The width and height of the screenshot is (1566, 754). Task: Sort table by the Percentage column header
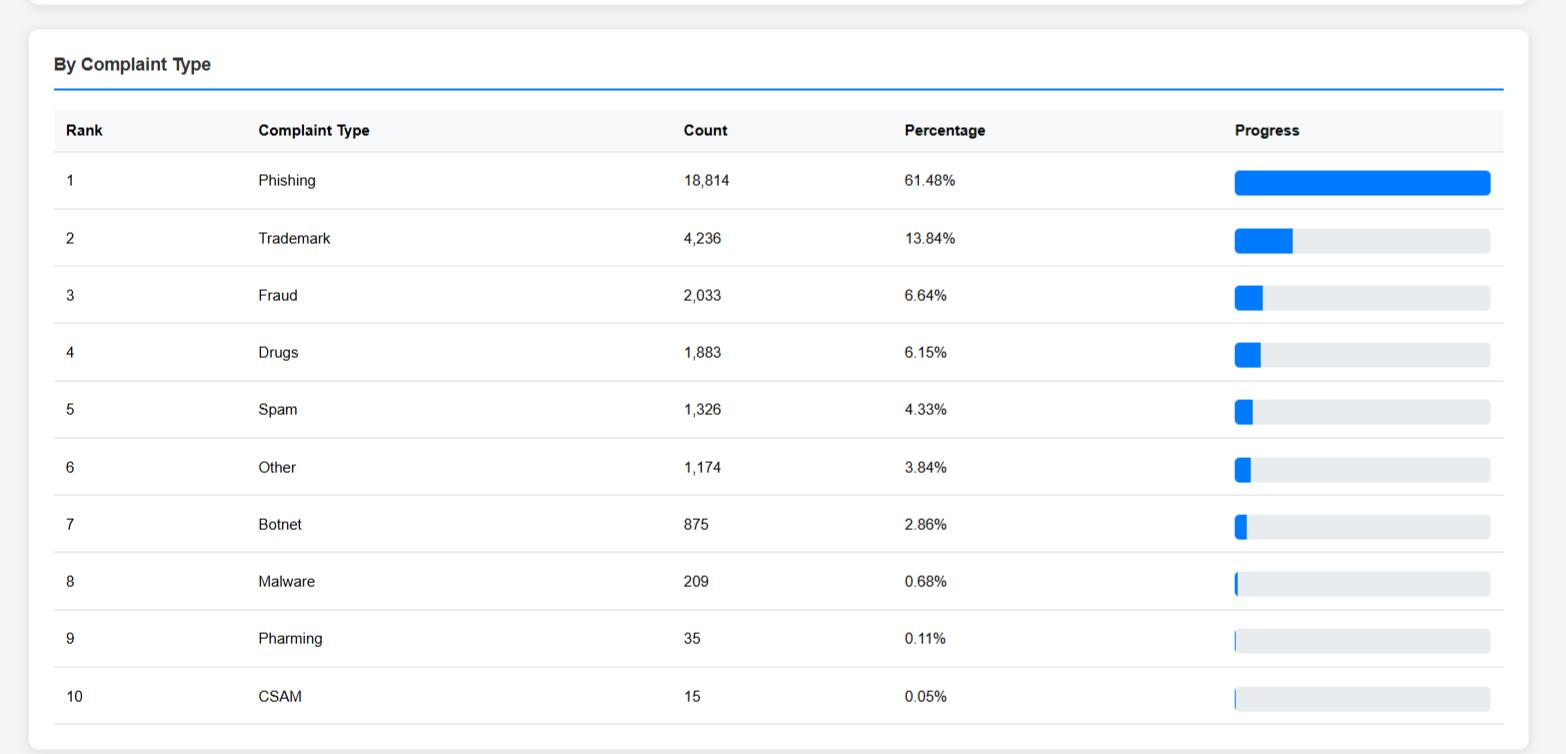click(x=944, y=130)
